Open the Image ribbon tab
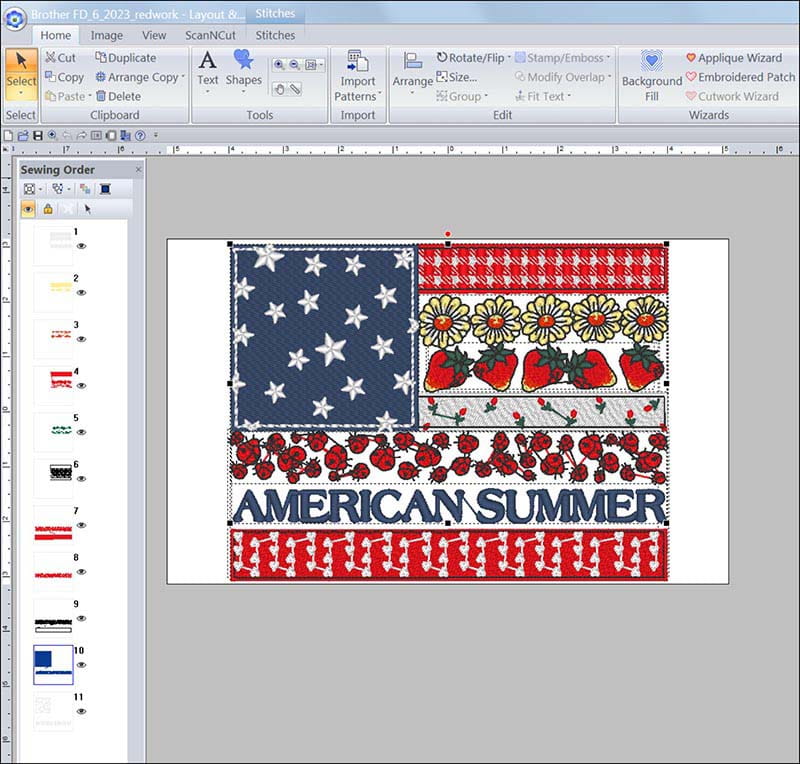 click(x=107, y=35)
